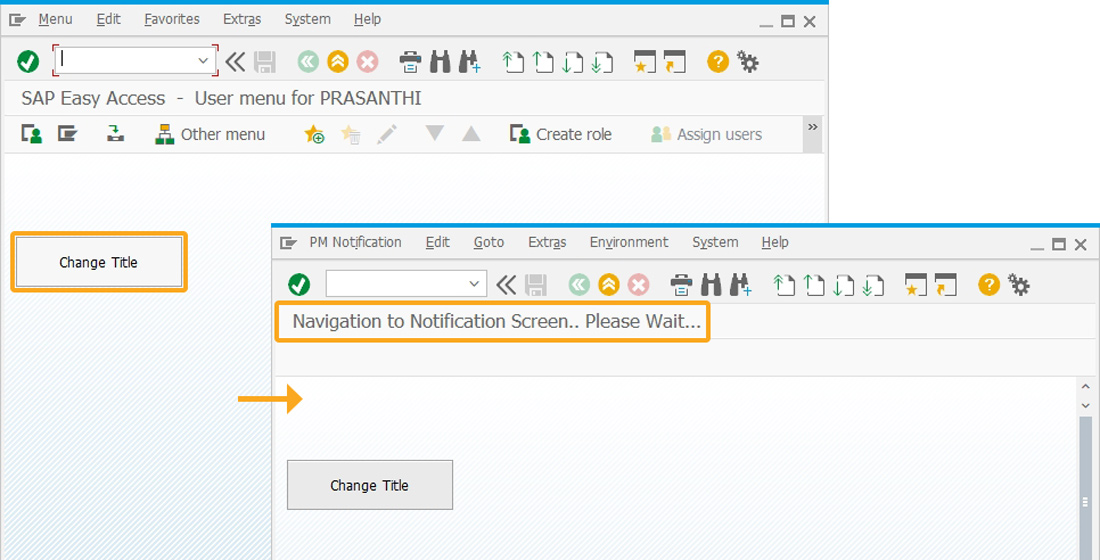Viewport: 1100px width, 560px height.
Task: Click First Page icon in SAP Easy Access toolbar
Action: coord(514,62)
